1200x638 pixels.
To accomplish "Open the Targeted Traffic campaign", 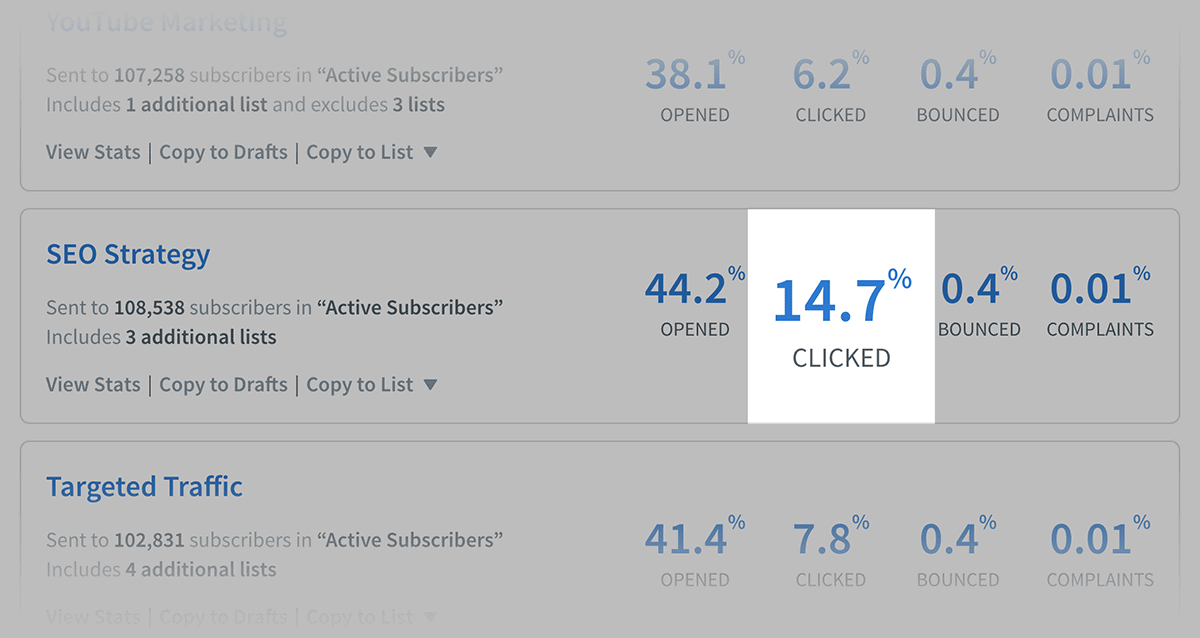I will click(143, 486).
